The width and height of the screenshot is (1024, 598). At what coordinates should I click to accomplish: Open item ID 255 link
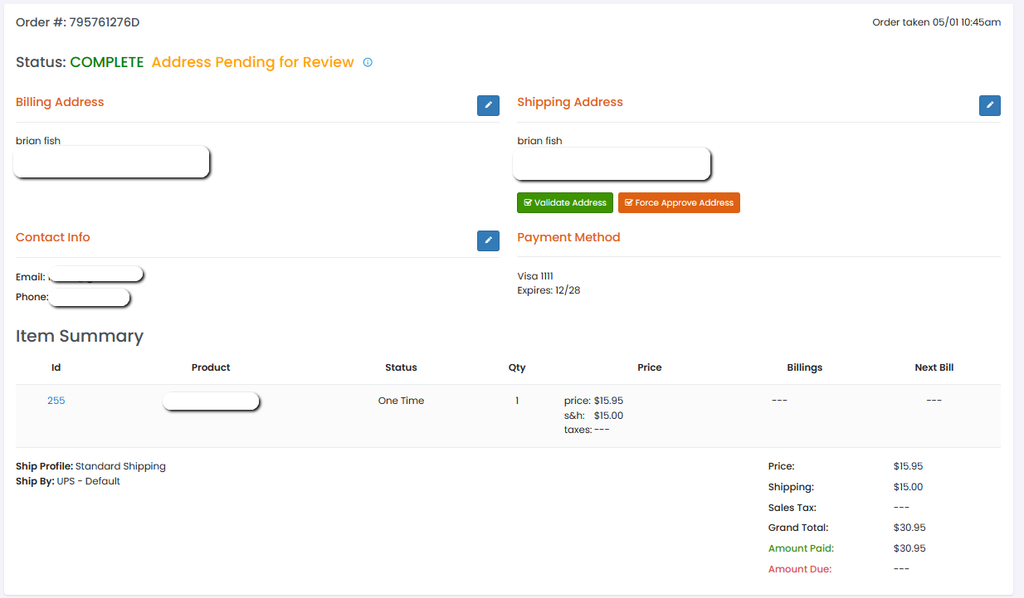(56, 401)
